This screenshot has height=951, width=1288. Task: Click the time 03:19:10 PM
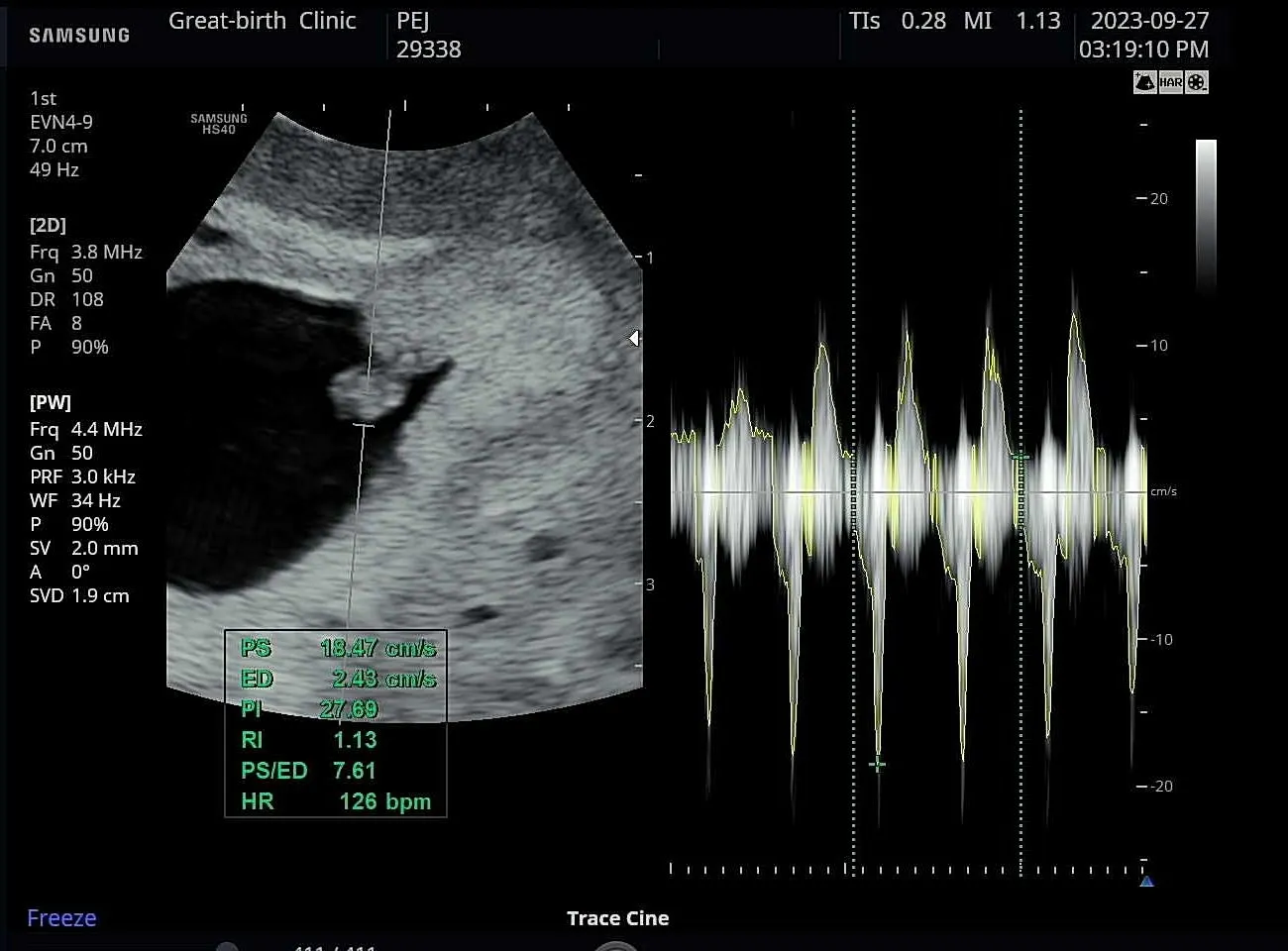click(x=1143, y=50)
